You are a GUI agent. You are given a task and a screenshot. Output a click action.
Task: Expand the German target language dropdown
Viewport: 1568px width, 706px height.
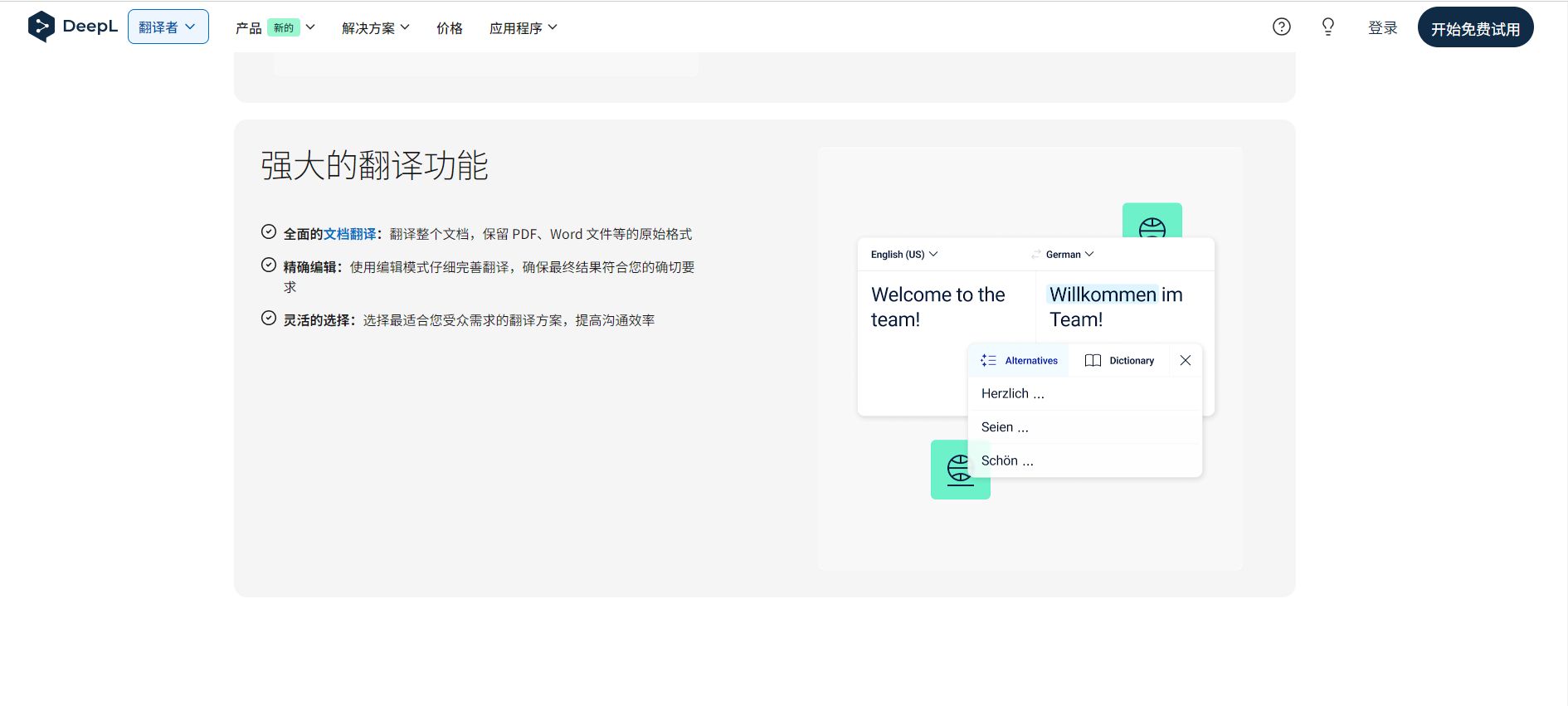click(x=1069, y=255)
